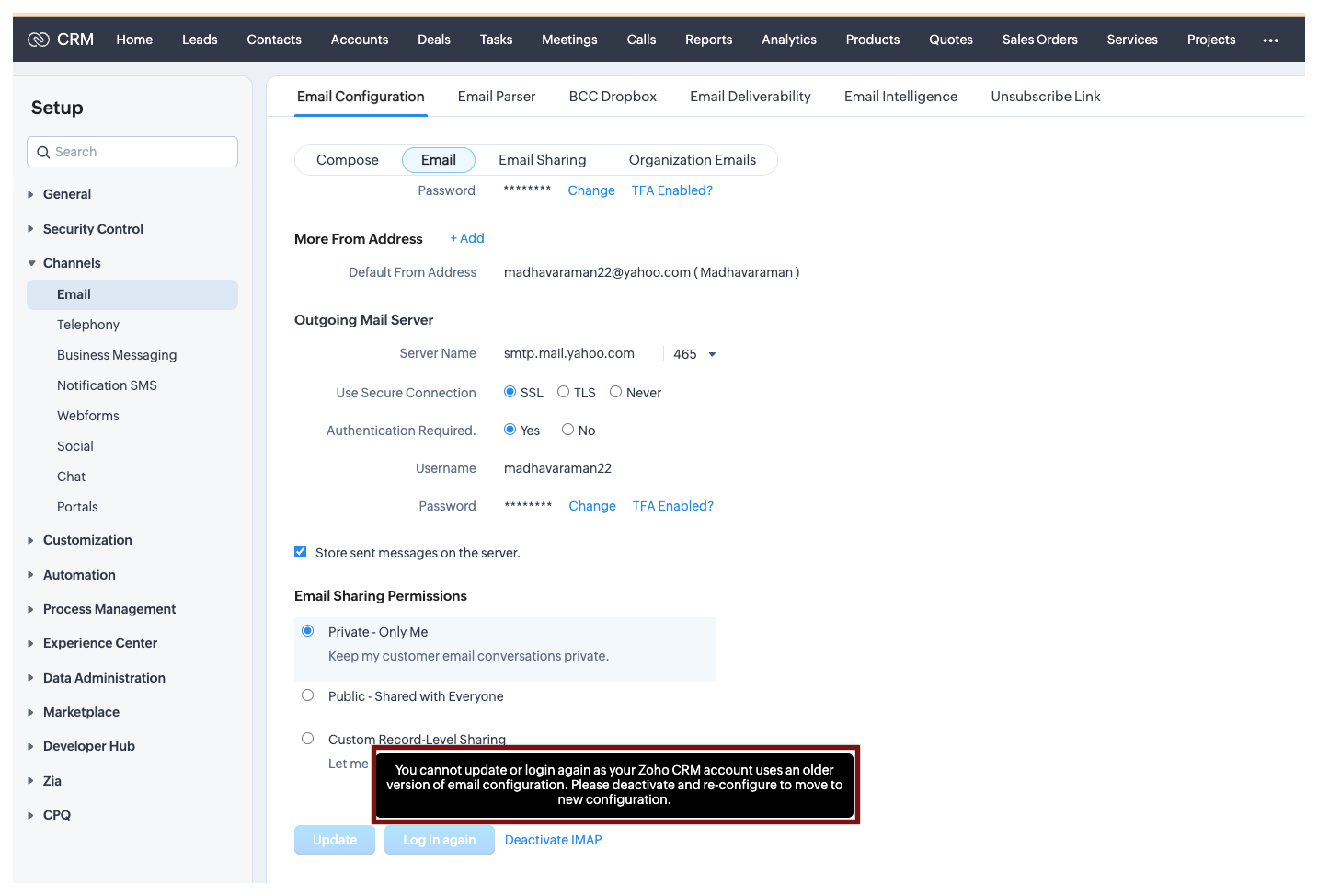
Task: Select the SSL secure connection option
Action: coord(510,392)
